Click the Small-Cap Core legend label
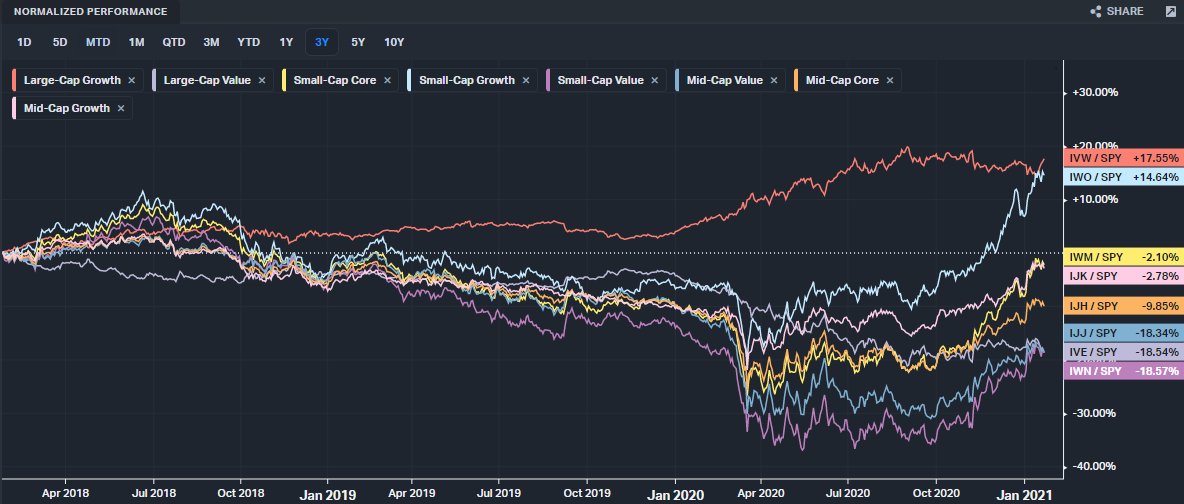This screenshot has height=504, width=1184. click(335, 80)
